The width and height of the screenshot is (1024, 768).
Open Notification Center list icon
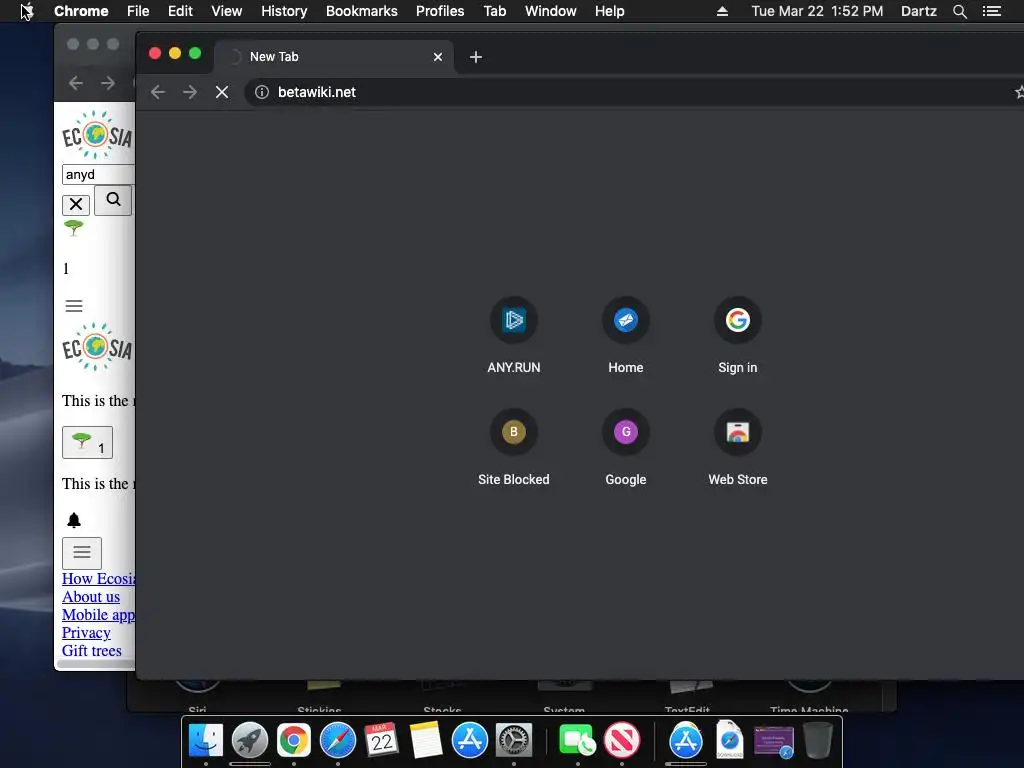coord(991,11)
